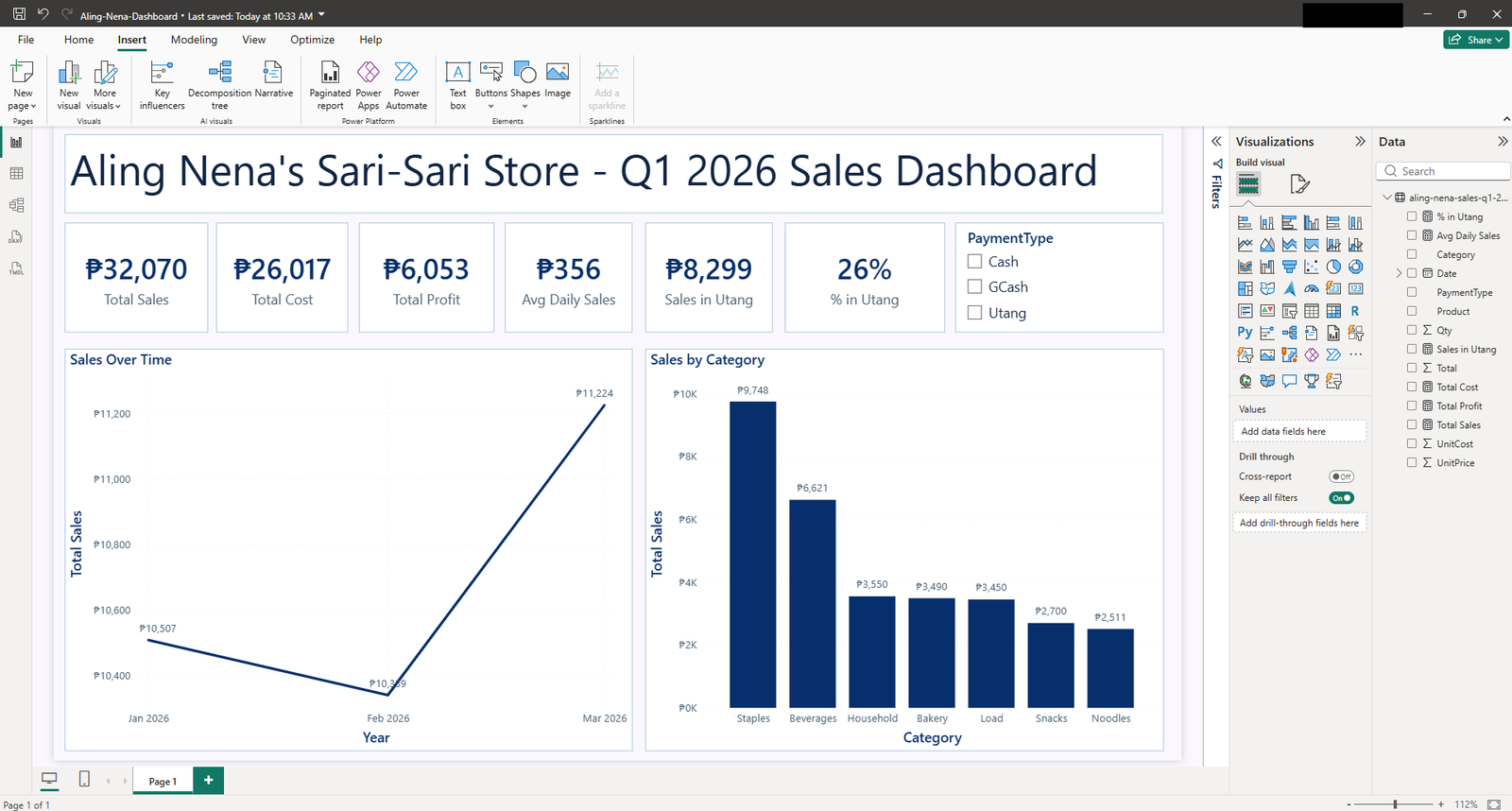
Task: Check Cash in PaymentType slicer
Action: (975, 262)
